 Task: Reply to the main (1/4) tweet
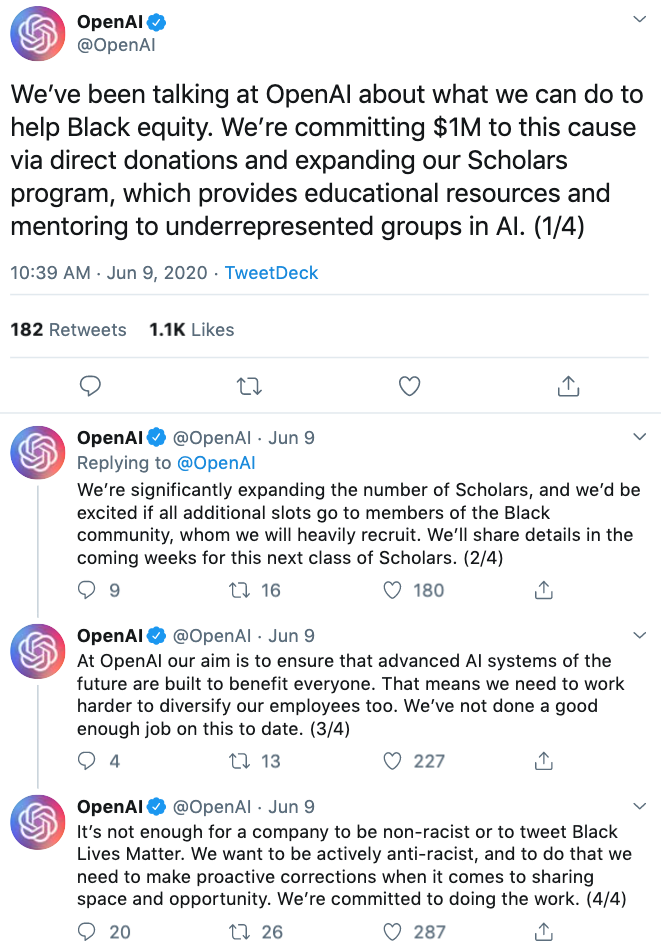[90, 385]
